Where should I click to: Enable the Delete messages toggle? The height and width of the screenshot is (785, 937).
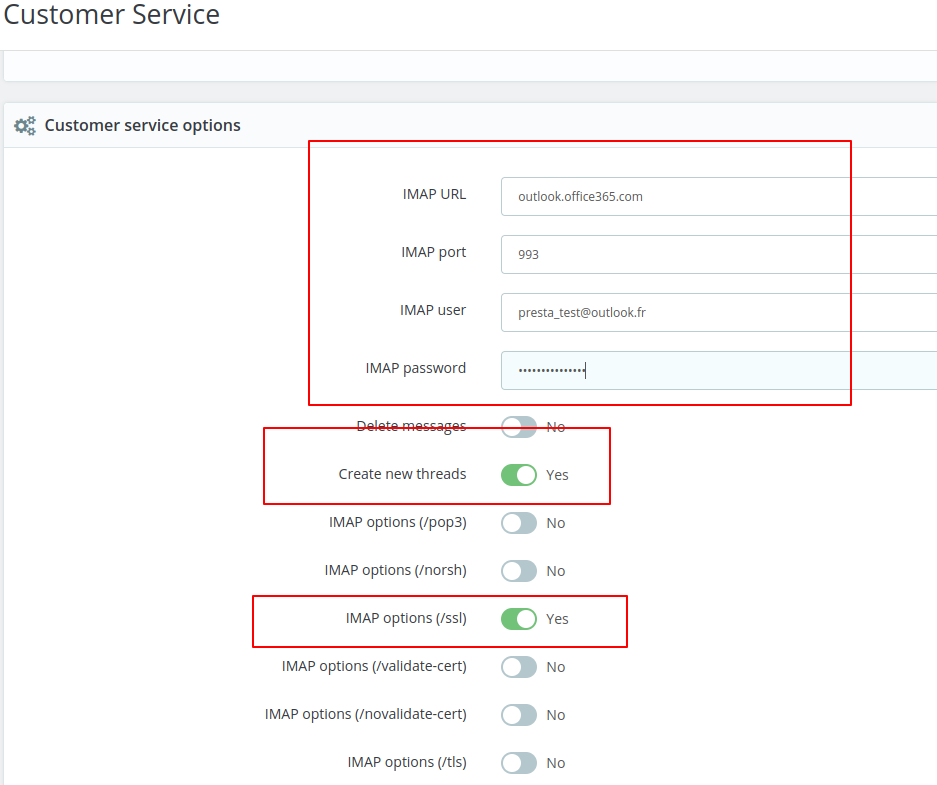(x=518, y=426)
